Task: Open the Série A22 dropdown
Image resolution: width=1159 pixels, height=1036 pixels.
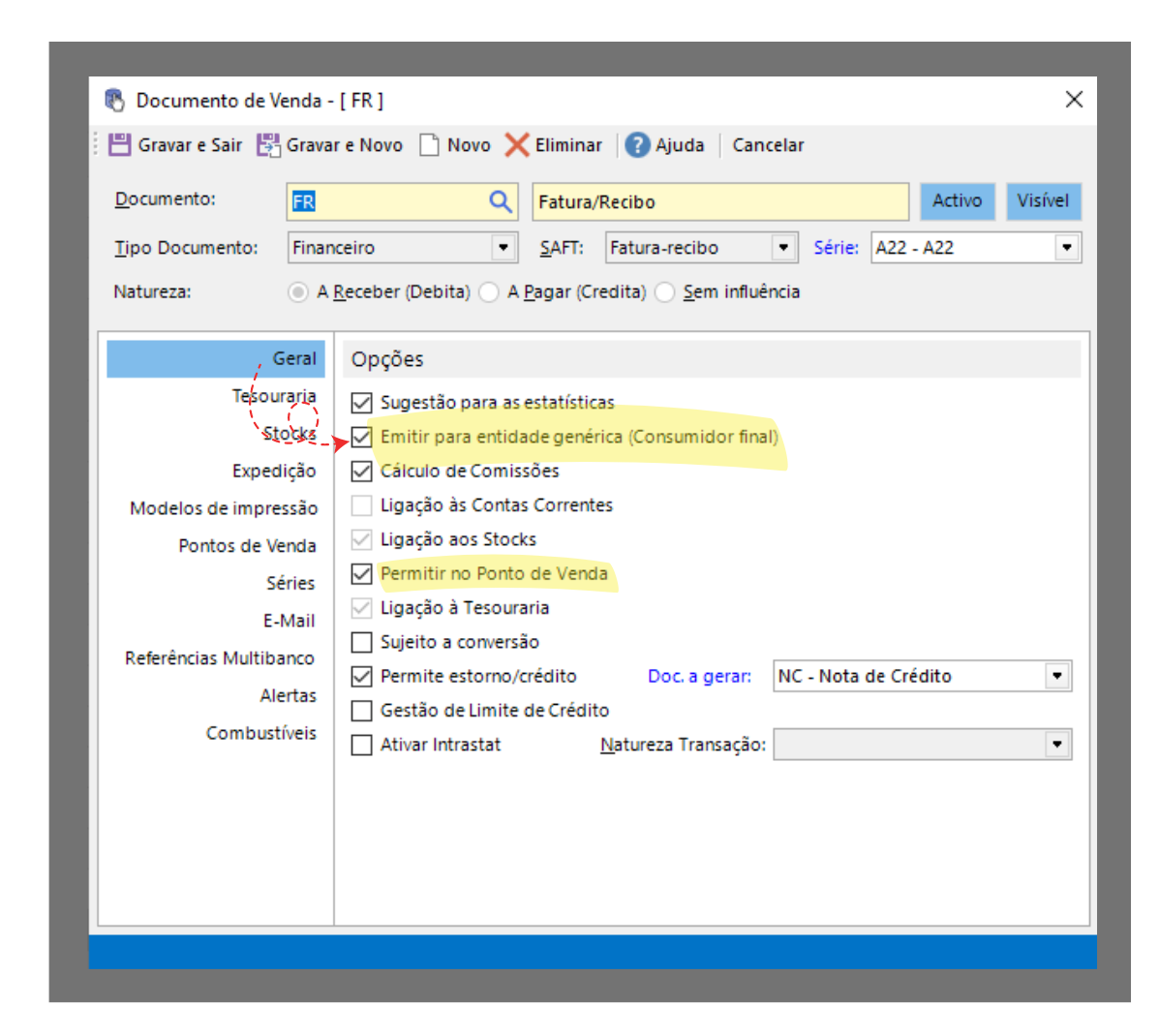Action: (1067, 248)
